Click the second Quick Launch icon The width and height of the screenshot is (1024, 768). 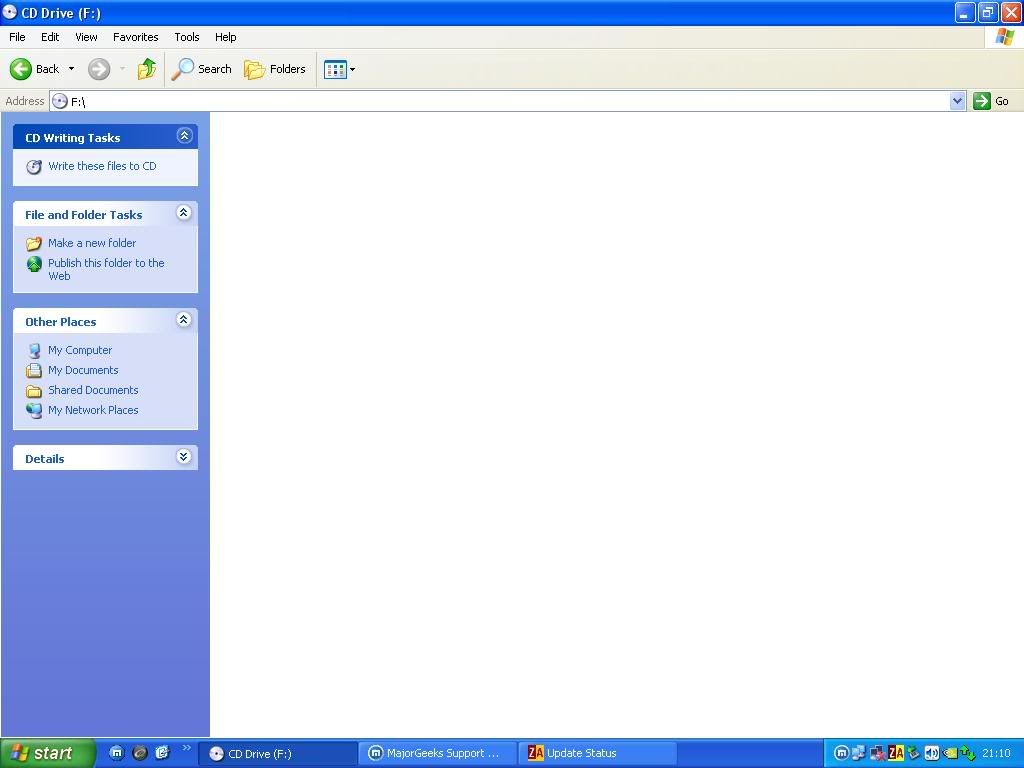(140, 753)
